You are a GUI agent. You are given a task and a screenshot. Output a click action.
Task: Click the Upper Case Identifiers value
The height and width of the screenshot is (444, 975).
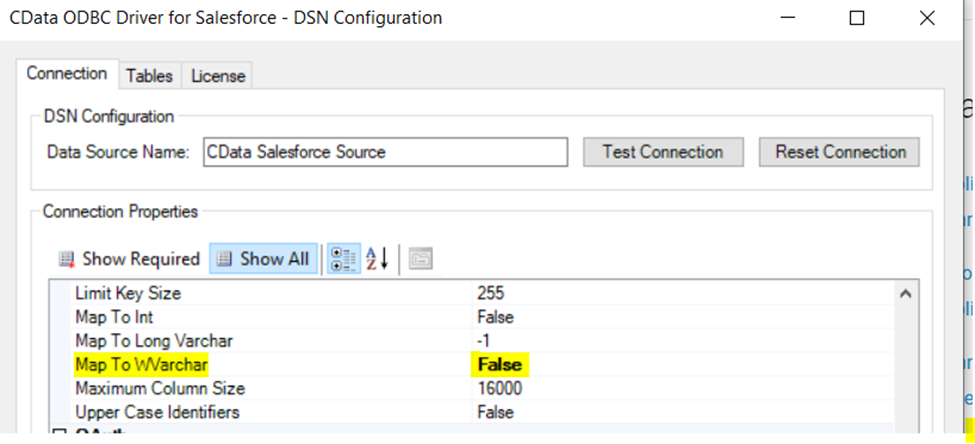[495, 412]
